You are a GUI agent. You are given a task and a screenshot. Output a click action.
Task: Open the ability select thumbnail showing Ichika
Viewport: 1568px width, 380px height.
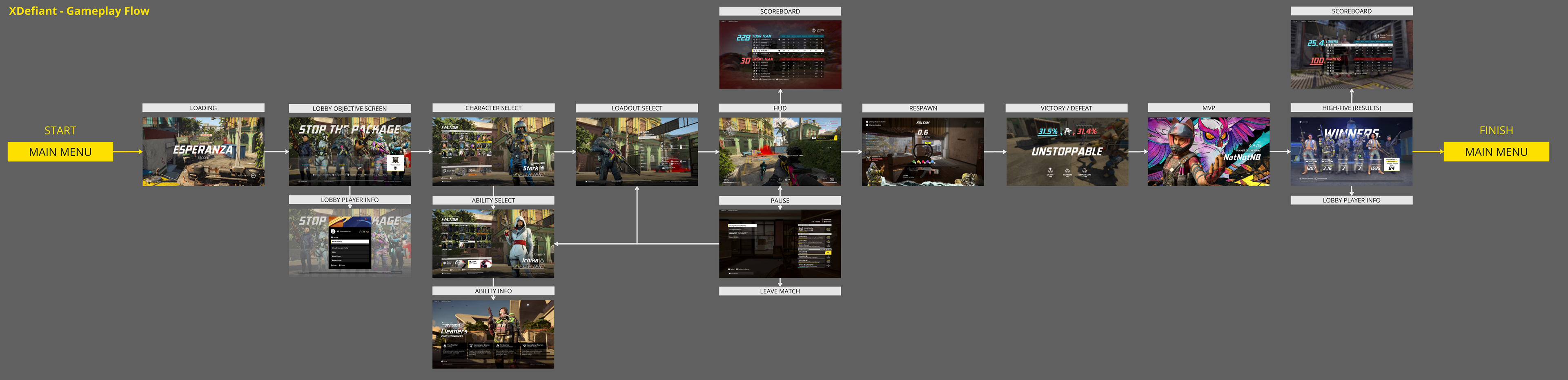494,243
